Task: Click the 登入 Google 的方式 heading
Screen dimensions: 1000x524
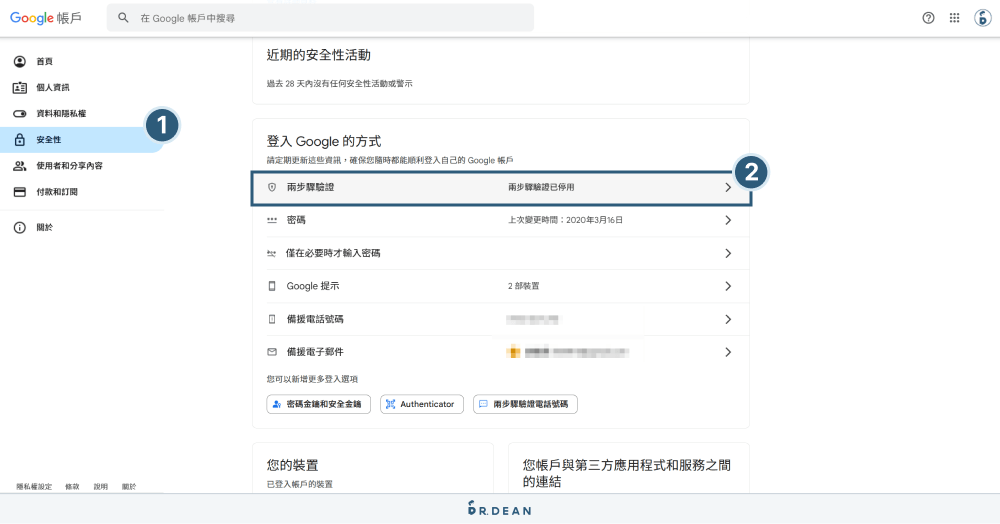Action: click(323, 142)
